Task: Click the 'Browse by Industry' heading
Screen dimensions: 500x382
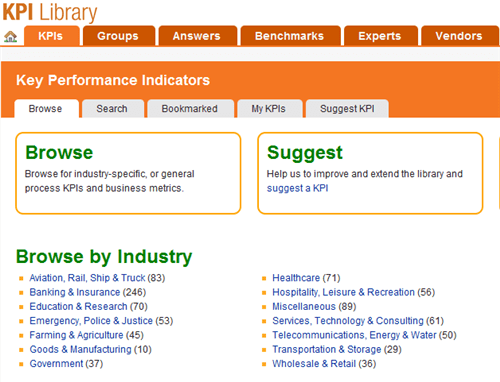Action: (x=104, y=257)
